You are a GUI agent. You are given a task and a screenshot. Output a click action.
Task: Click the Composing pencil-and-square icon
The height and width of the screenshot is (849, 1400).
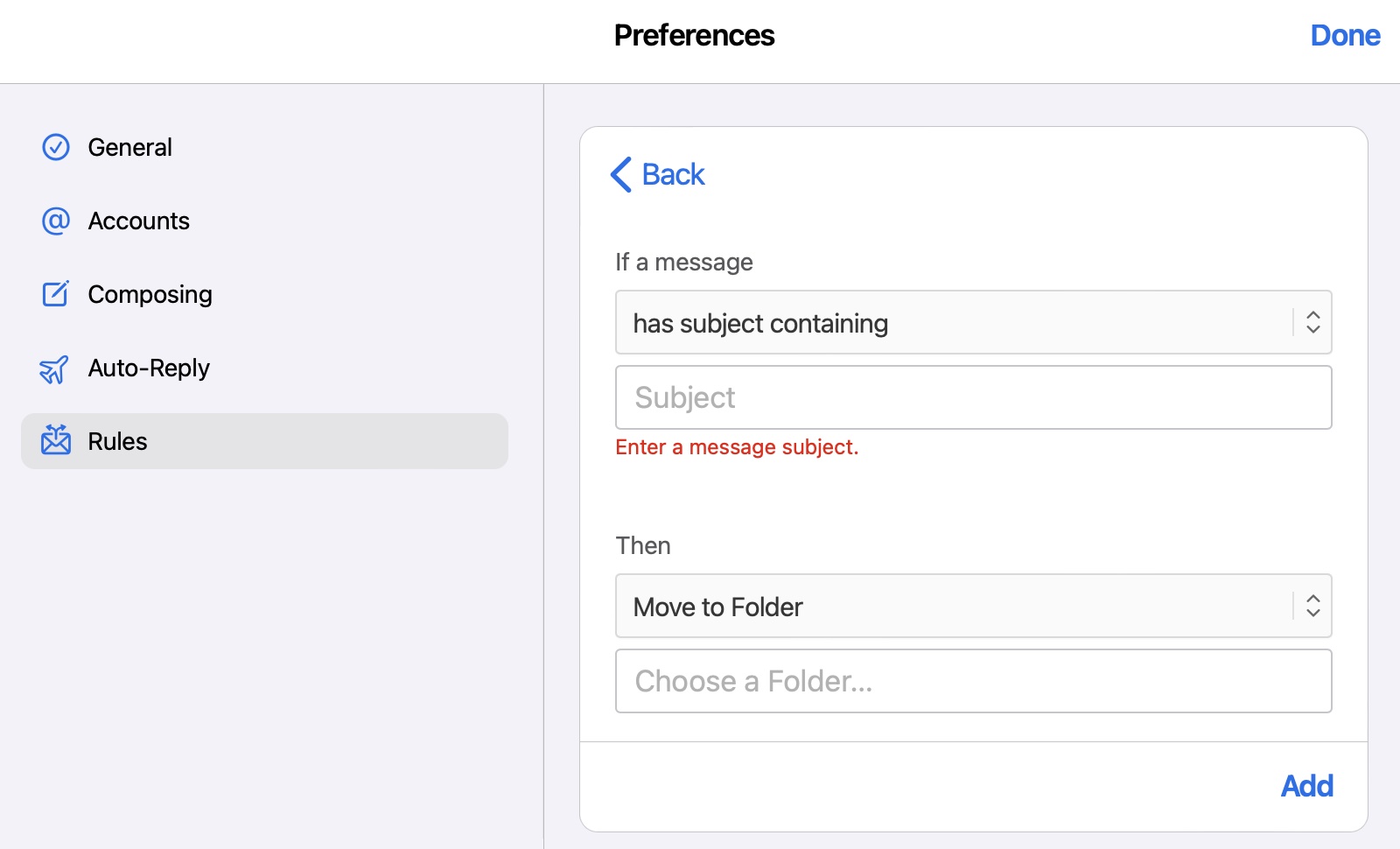(x=56, y=294)
